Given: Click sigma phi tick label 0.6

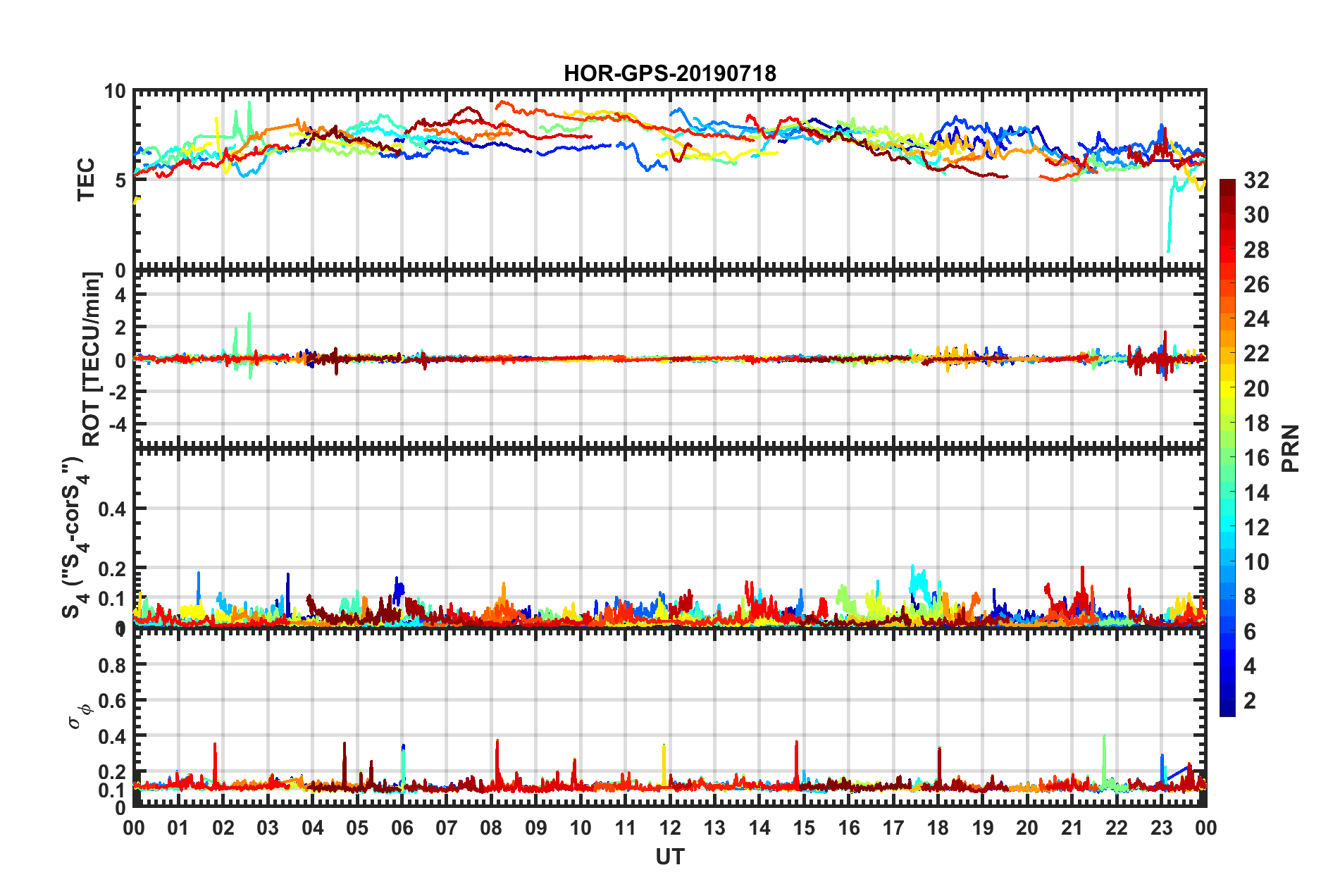Looking at the screenshot, I should tap(112, 700).
